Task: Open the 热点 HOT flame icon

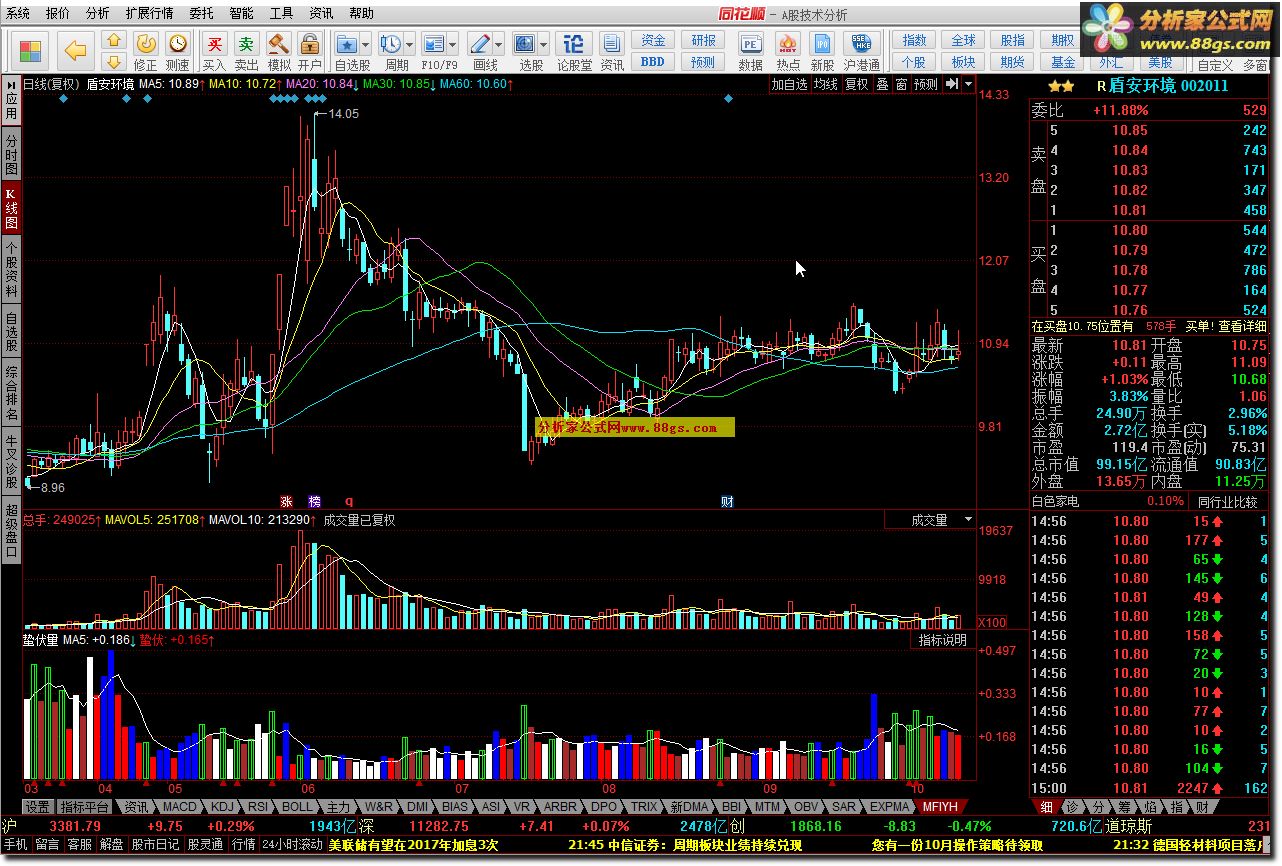Action: click(788, 44)
